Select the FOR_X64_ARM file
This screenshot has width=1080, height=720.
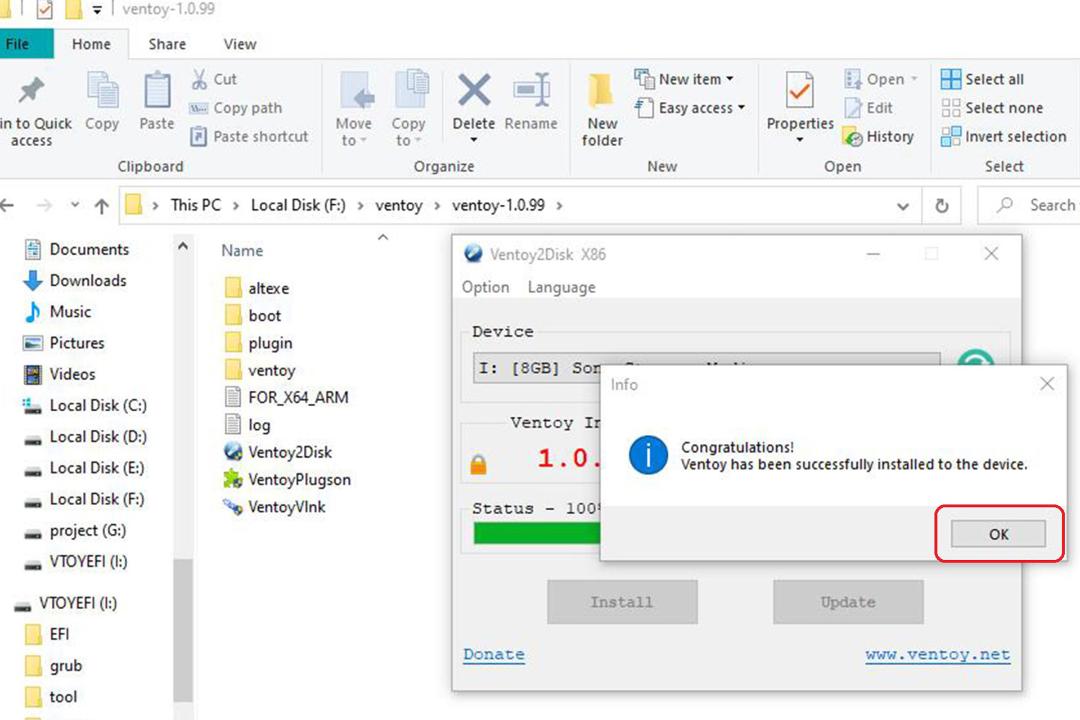pos(287,398)
